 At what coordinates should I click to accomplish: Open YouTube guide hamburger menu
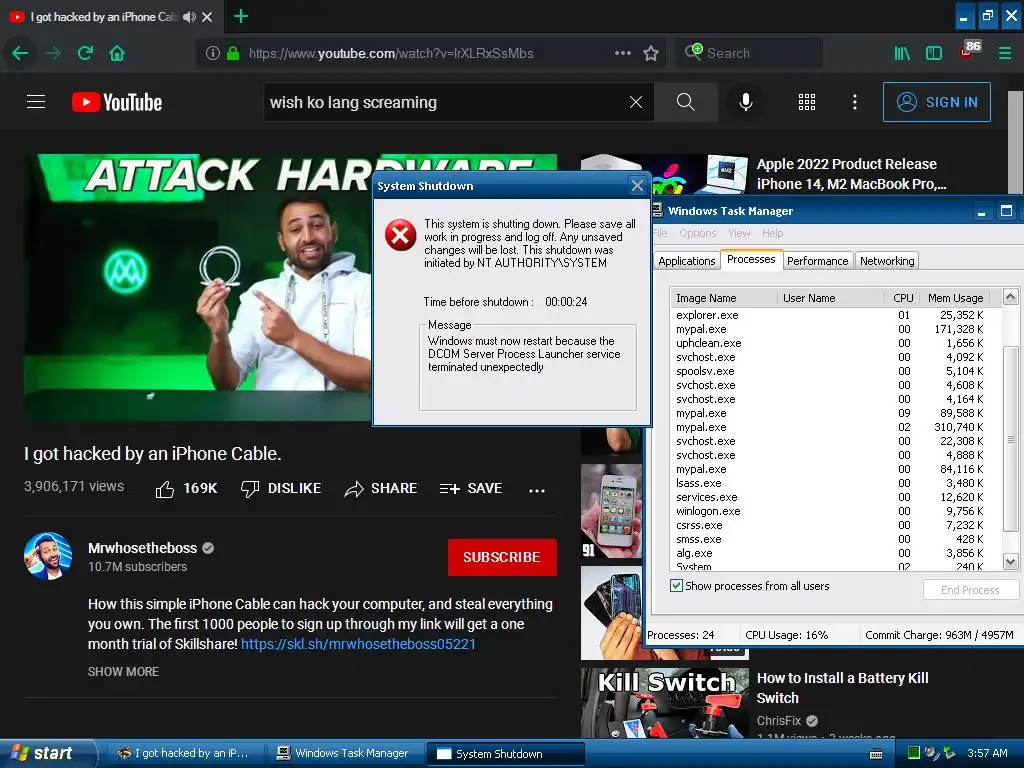pos(36,102)
